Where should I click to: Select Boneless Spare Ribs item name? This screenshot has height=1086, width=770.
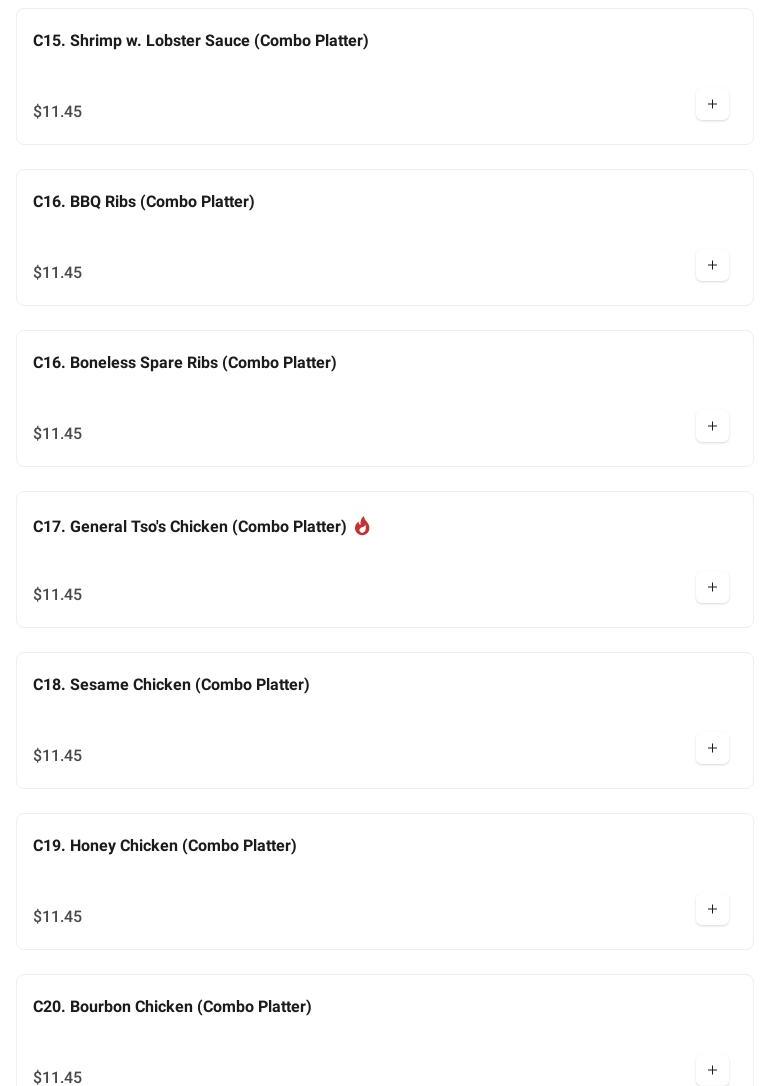(184, 363)
